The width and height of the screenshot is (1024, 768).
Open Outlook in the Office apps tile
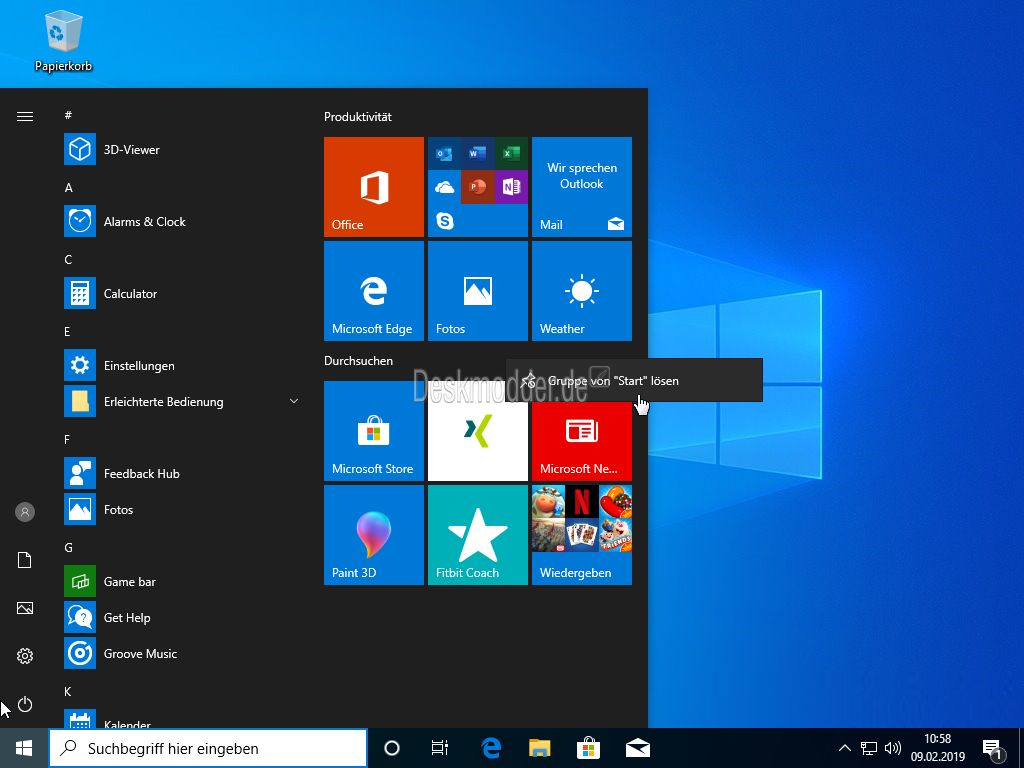tap(445, 154)
